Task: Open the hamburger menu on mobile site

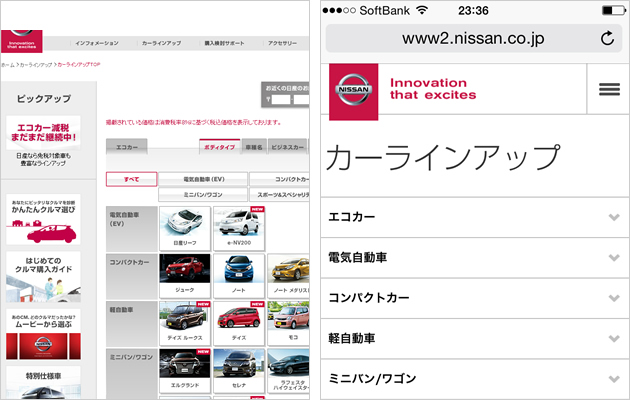Action: point(609,89)
